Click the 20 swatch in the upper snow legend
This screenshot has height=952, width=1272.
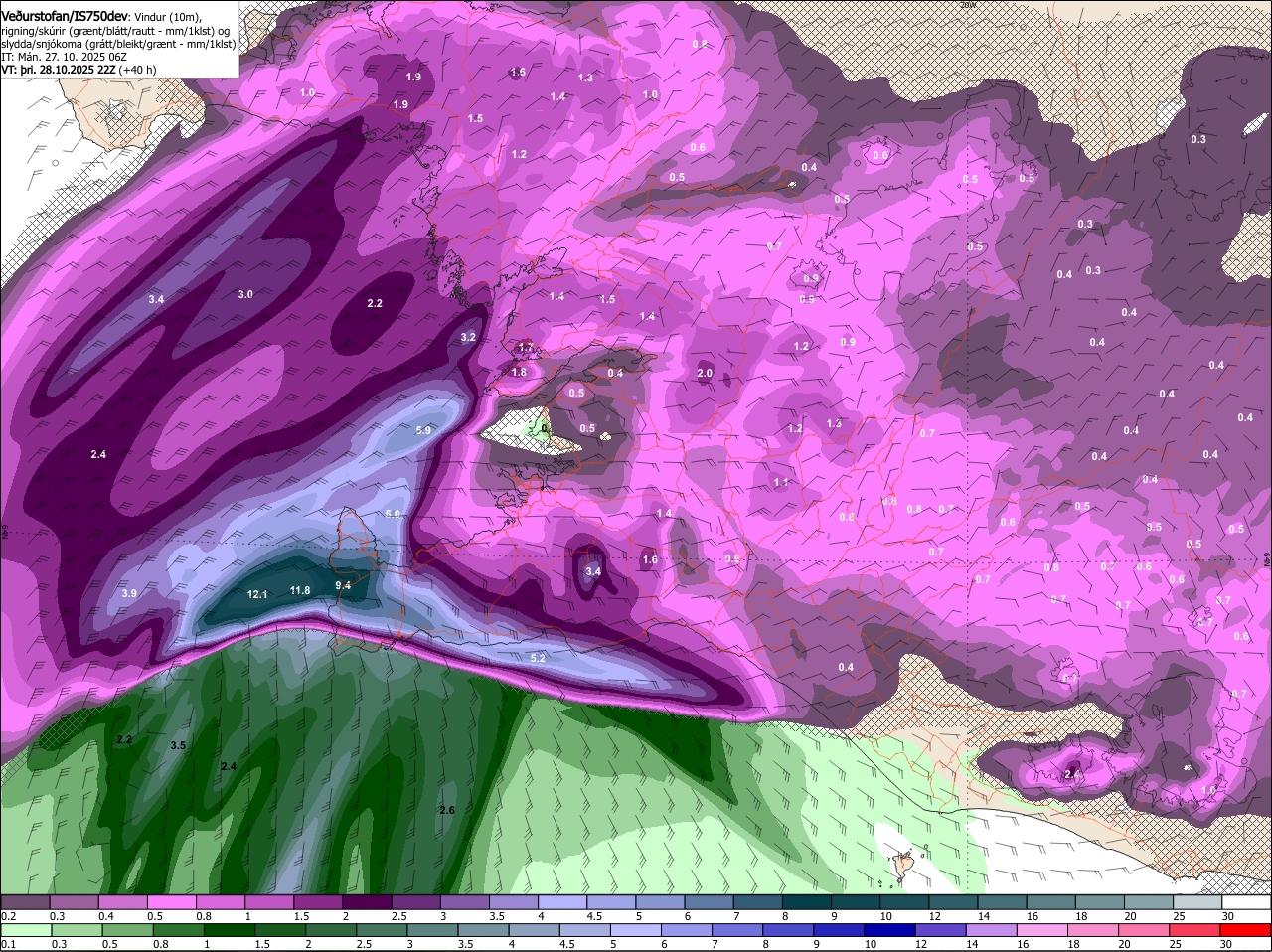tap(1150, 901)
